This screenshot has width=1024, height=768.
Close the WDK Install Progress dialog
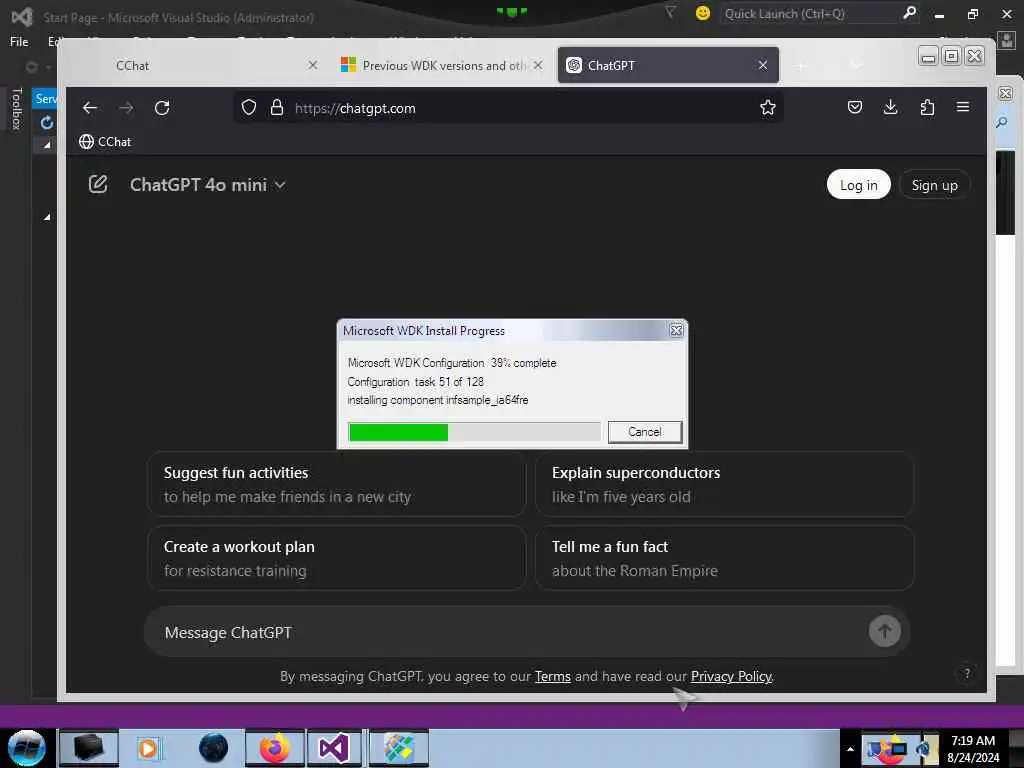[676, 330]
